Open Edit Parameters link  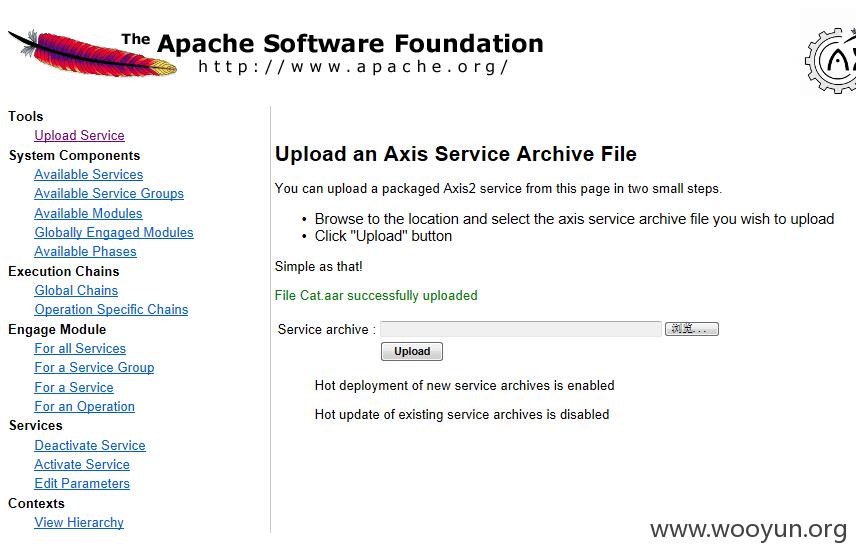click(x=82, y=483)
